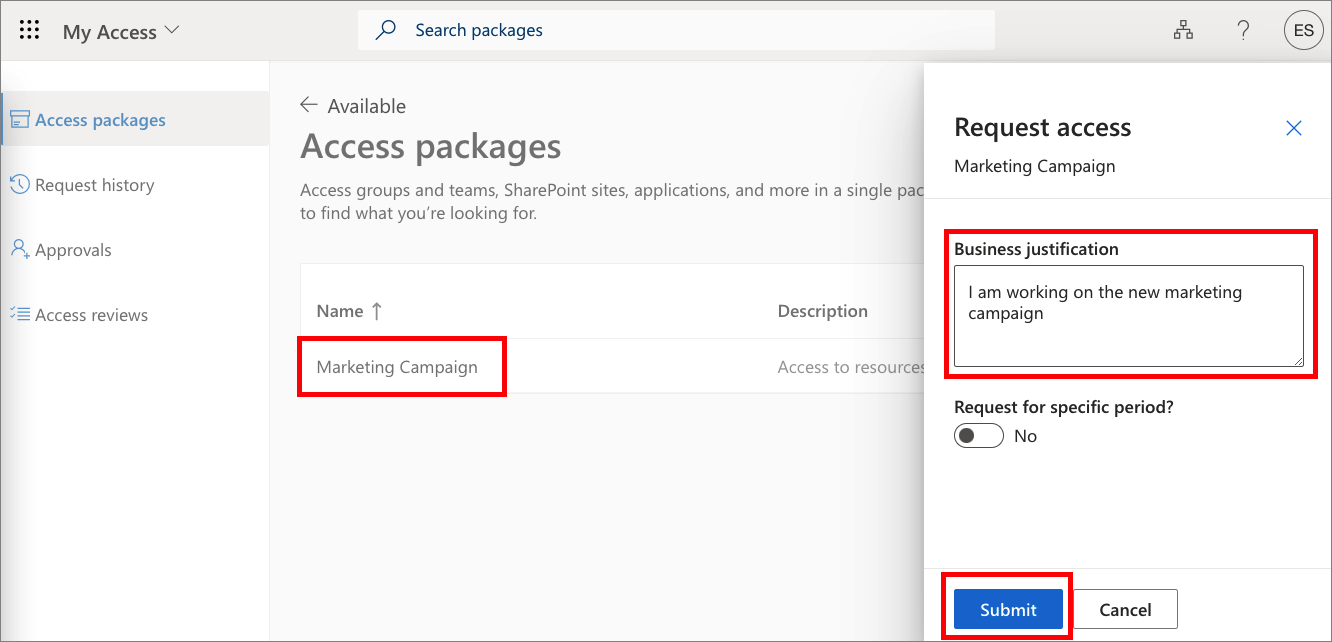Click the organization hierarchy icon
This screenshot has width=1332, height=642.
click(x=1183, y=30)
